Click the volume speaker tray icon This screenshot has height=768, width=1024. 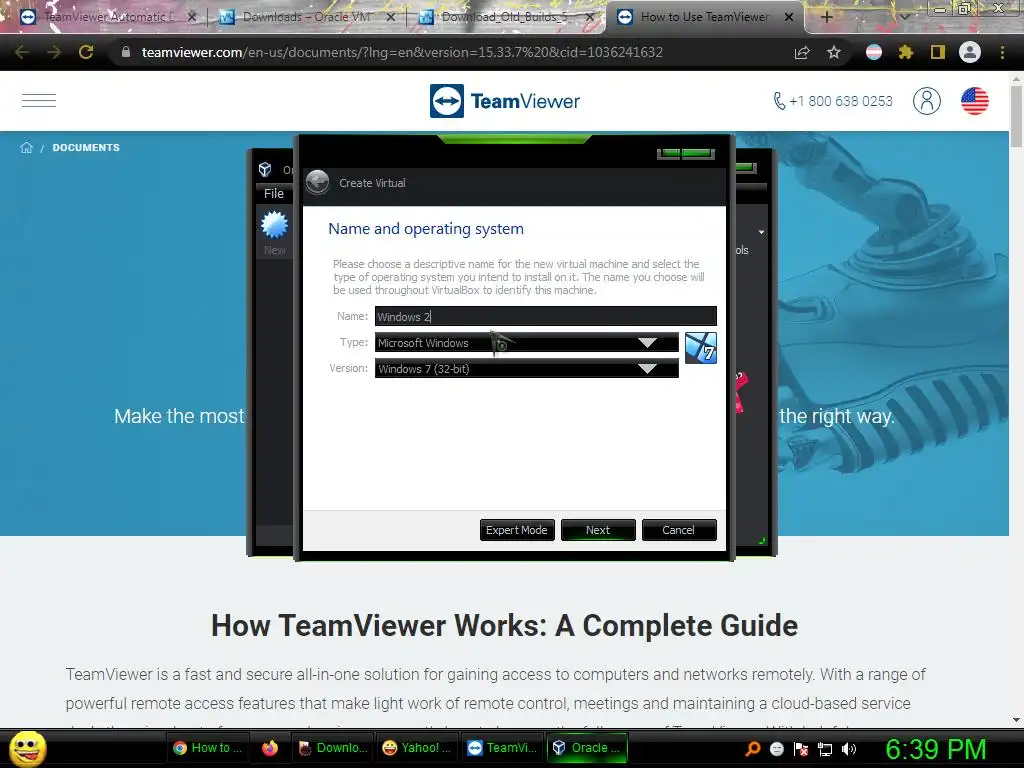point(849,749)
